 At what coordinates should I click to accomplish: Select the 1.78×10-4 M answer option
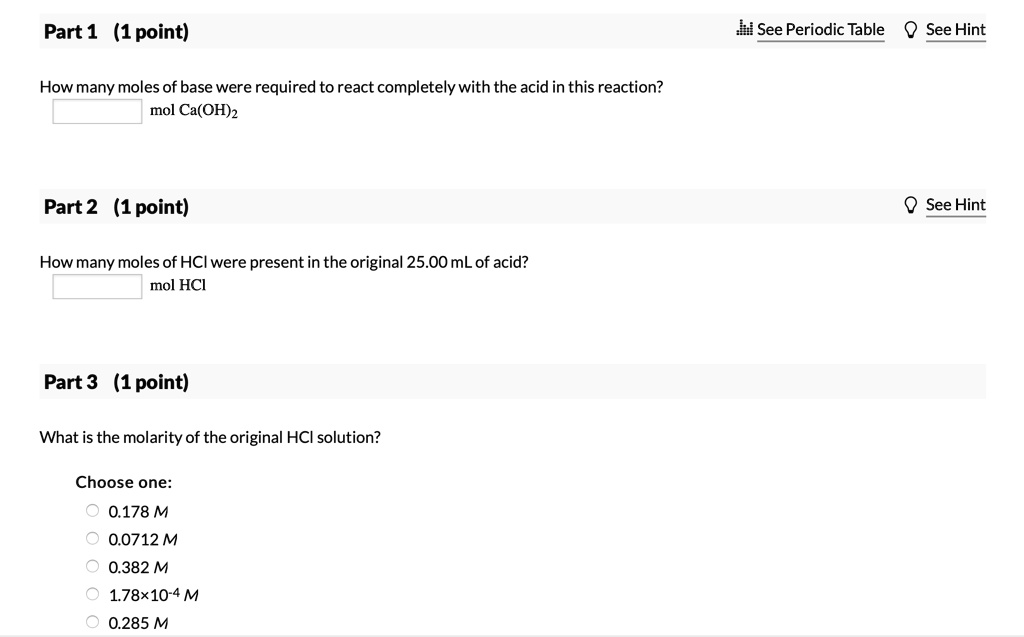(92, 593)
